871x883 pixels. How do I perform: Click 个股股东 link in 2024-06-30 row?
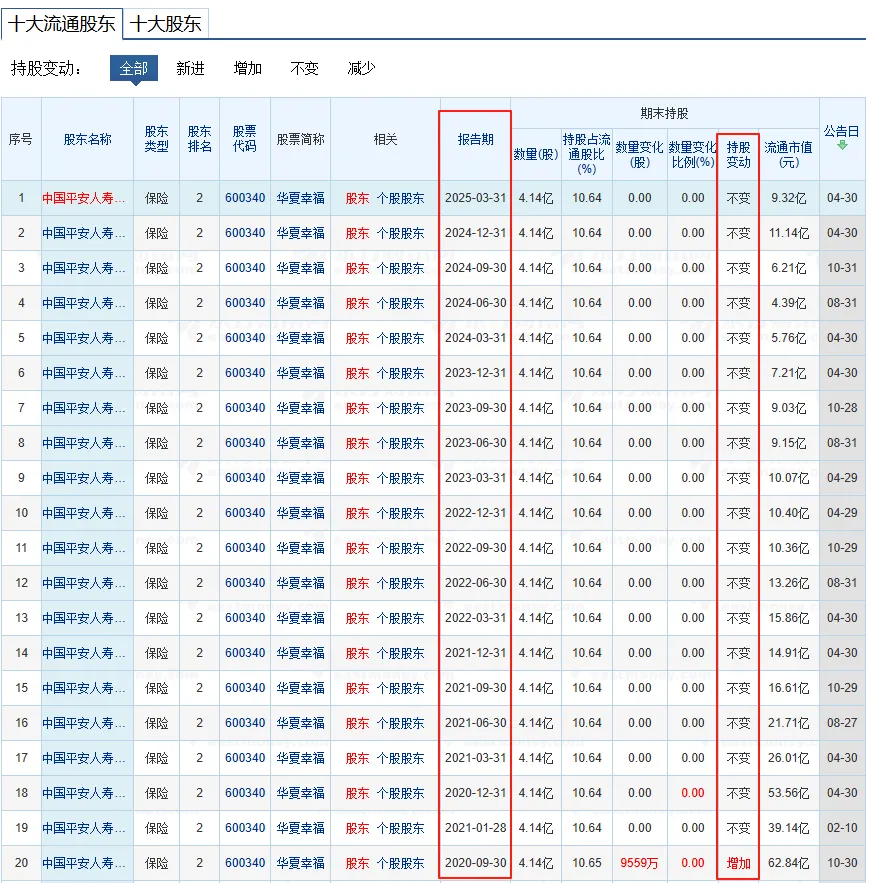[x=400, y=303]
